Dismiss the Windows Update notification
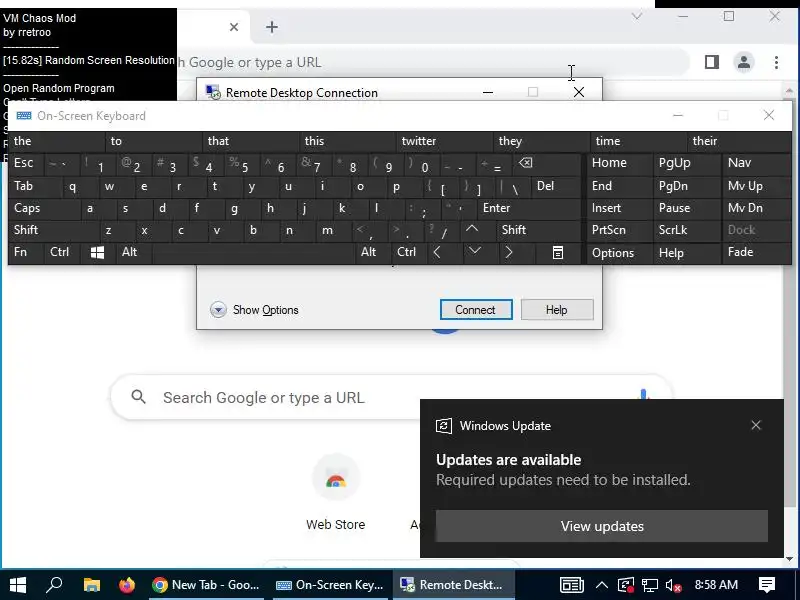 [756, 426]
